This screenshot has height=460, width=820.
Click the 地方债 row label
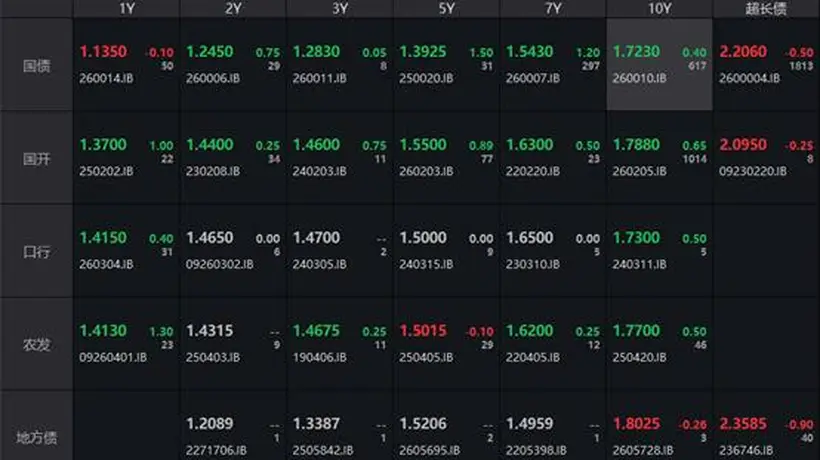click(x=37, y=437)
